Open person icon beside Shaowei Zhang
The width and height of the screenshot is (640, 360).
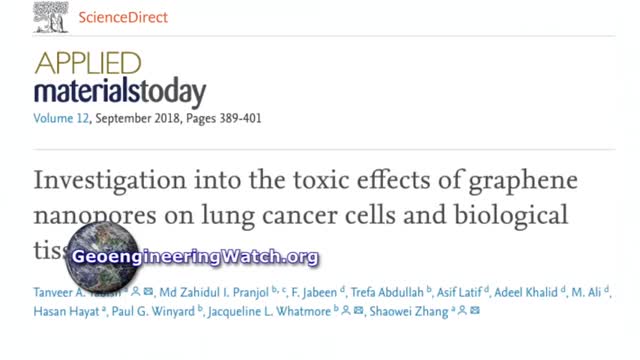click(462, 311)
